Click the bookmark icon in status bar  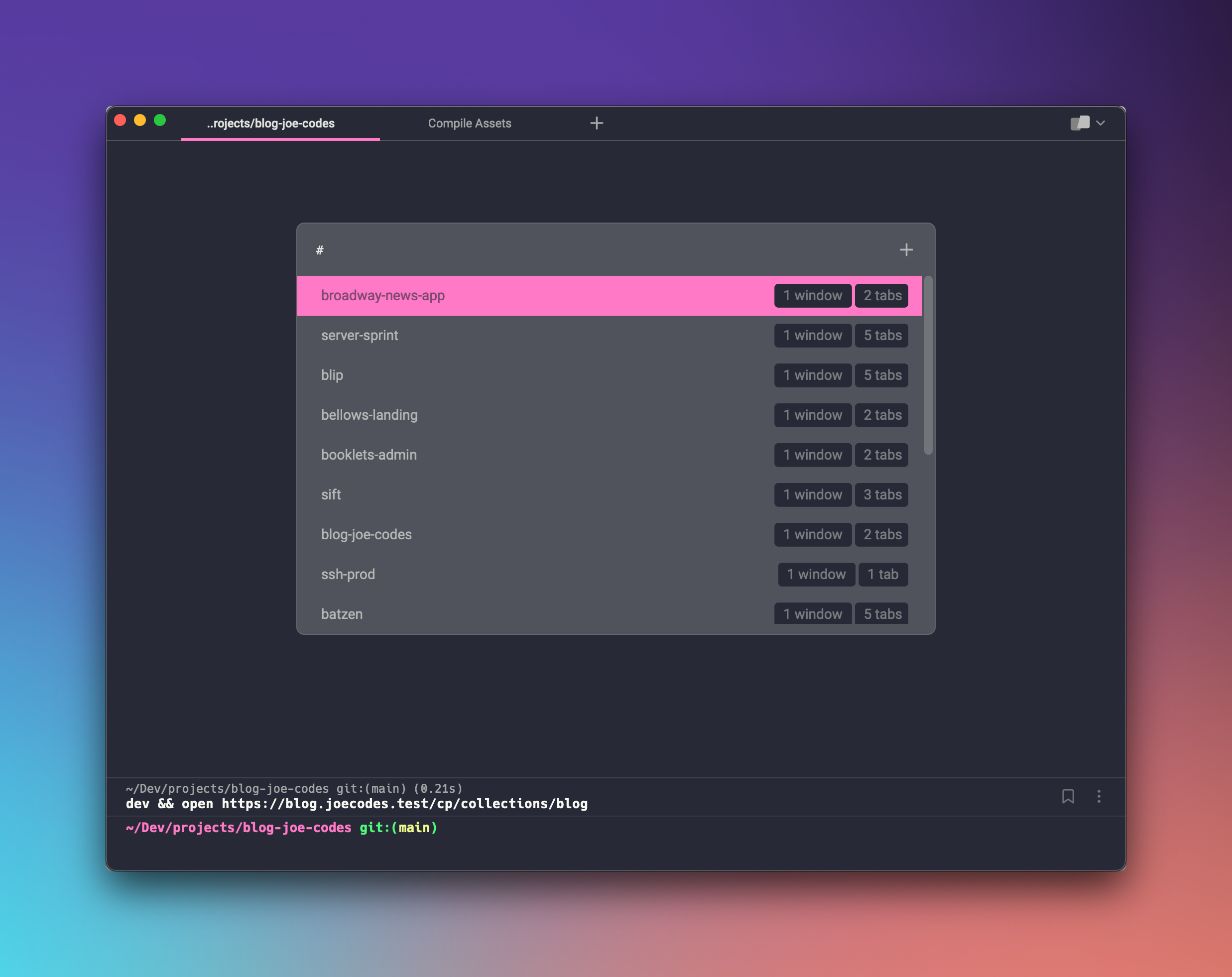tap(1068, 797)
